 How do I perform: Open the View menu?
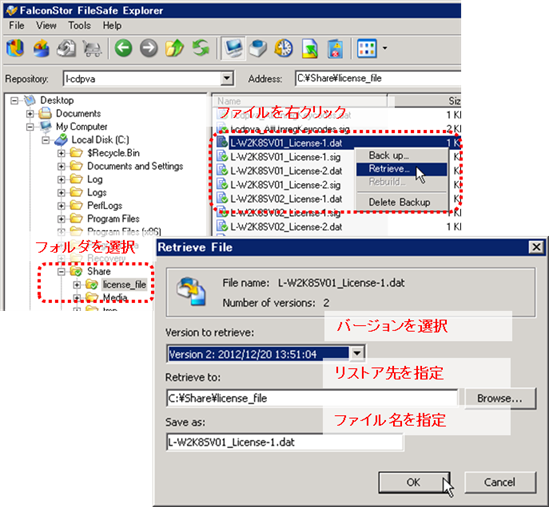46,26
